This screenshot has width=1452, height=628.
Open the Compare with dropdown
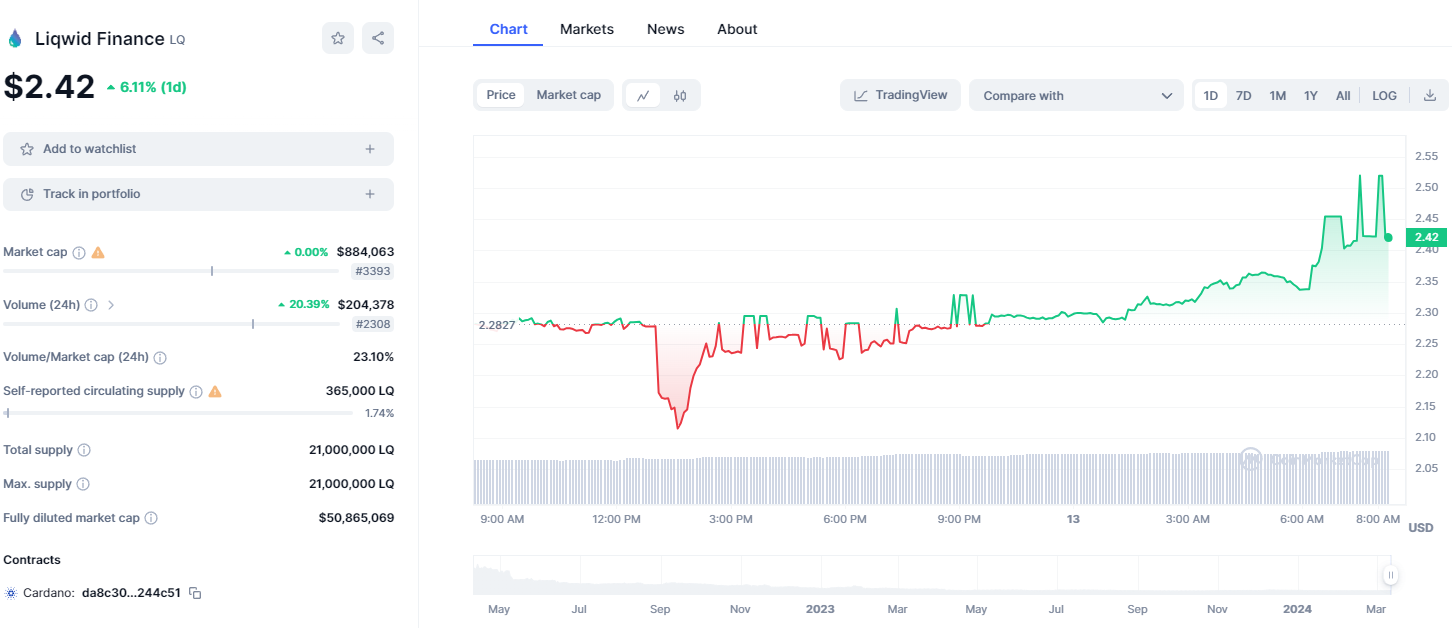(1076, 96)
